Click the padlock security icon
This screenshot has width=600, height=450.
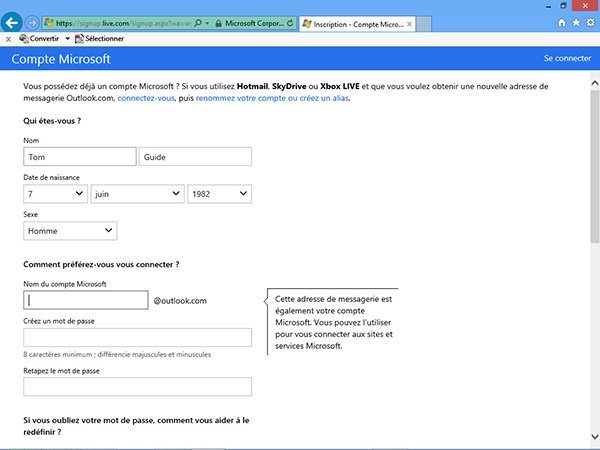(x=218, y=23)
